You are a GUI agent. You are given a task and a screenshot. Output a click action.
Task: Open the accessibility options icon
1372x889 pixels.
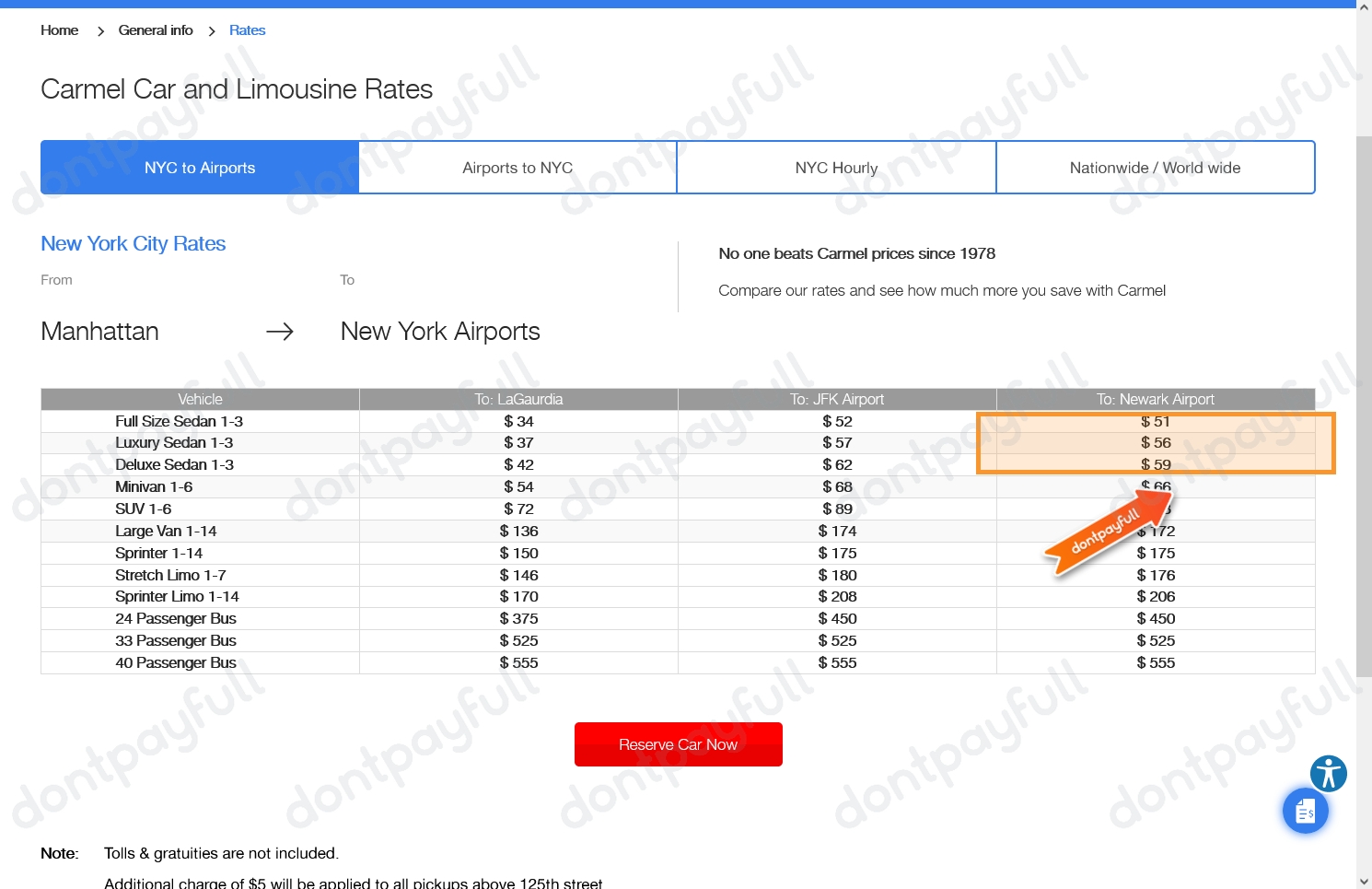tap(1328, 774)
